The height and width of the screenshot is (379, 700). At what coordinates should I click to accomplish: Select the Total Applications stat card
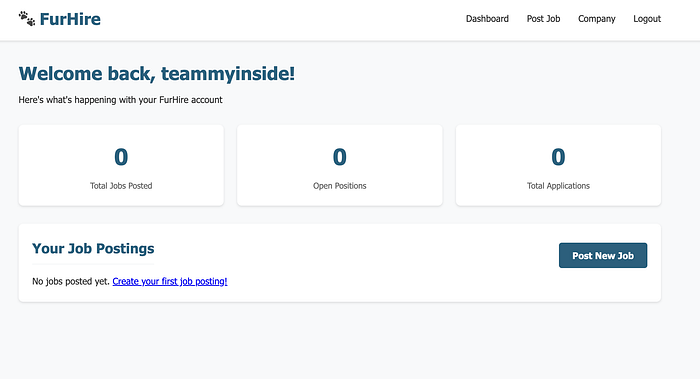pyautogui.click(x=558, y=165)
